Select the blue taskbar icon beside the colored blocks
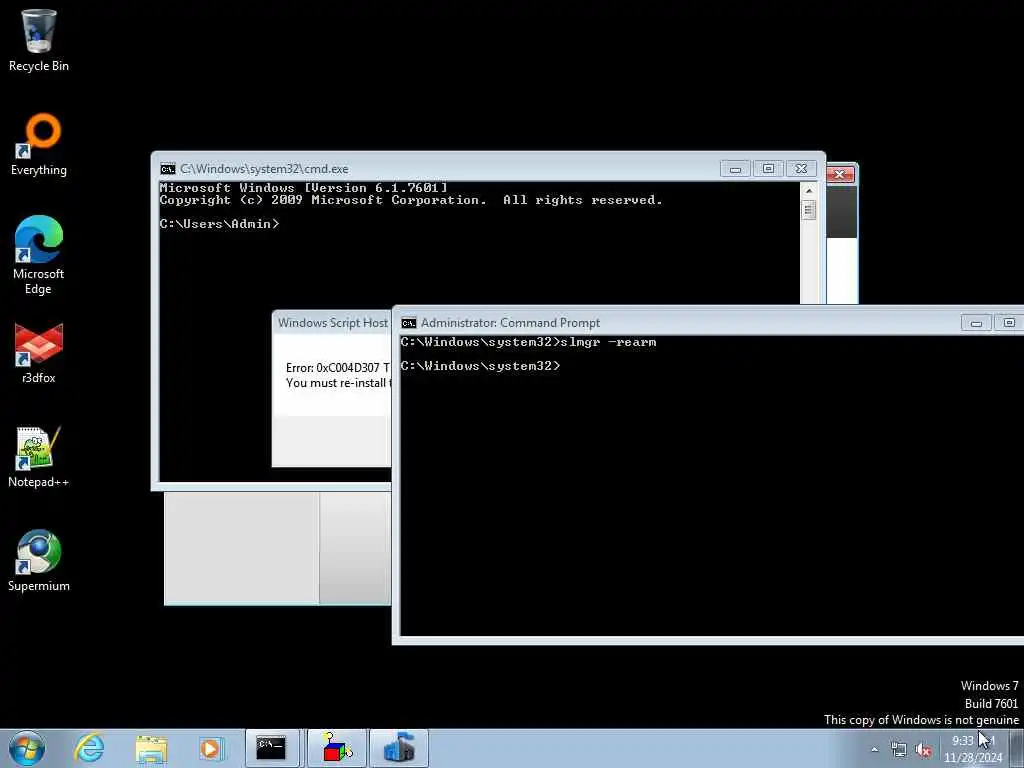This screenshot has height=768, width=1024. [x=399, y=748]
